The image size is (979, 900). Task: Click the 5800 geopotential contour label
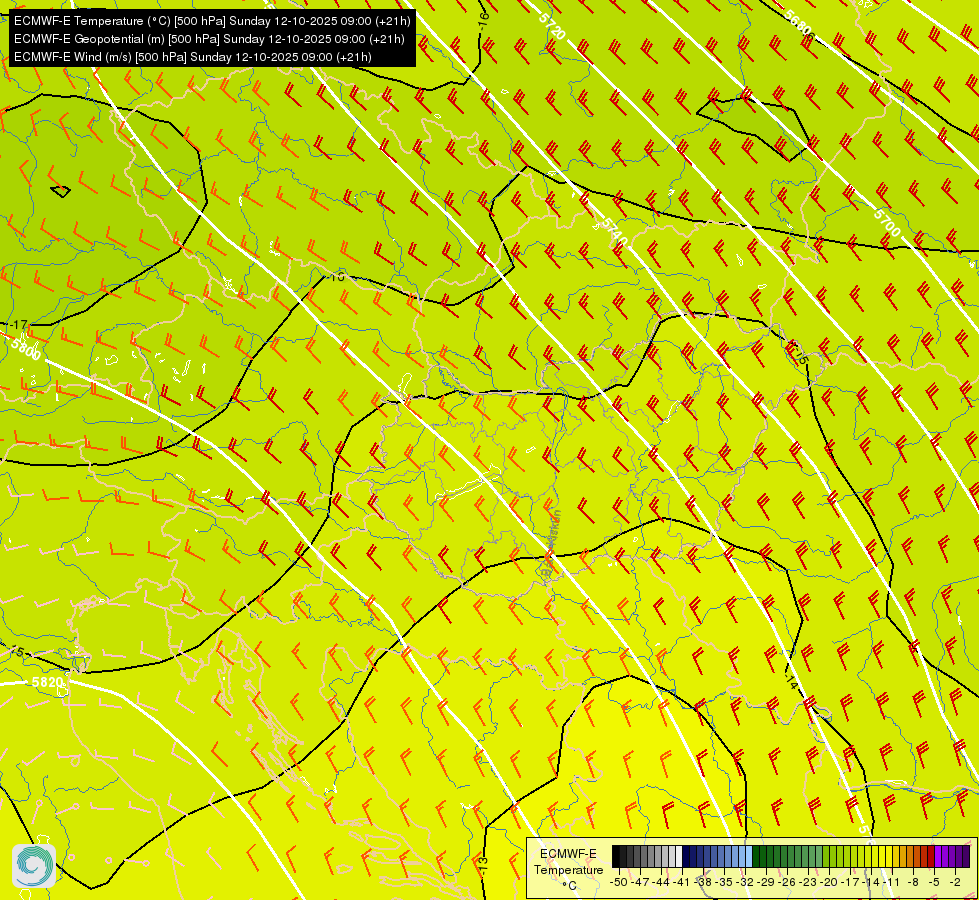click(x=26, y=350)
